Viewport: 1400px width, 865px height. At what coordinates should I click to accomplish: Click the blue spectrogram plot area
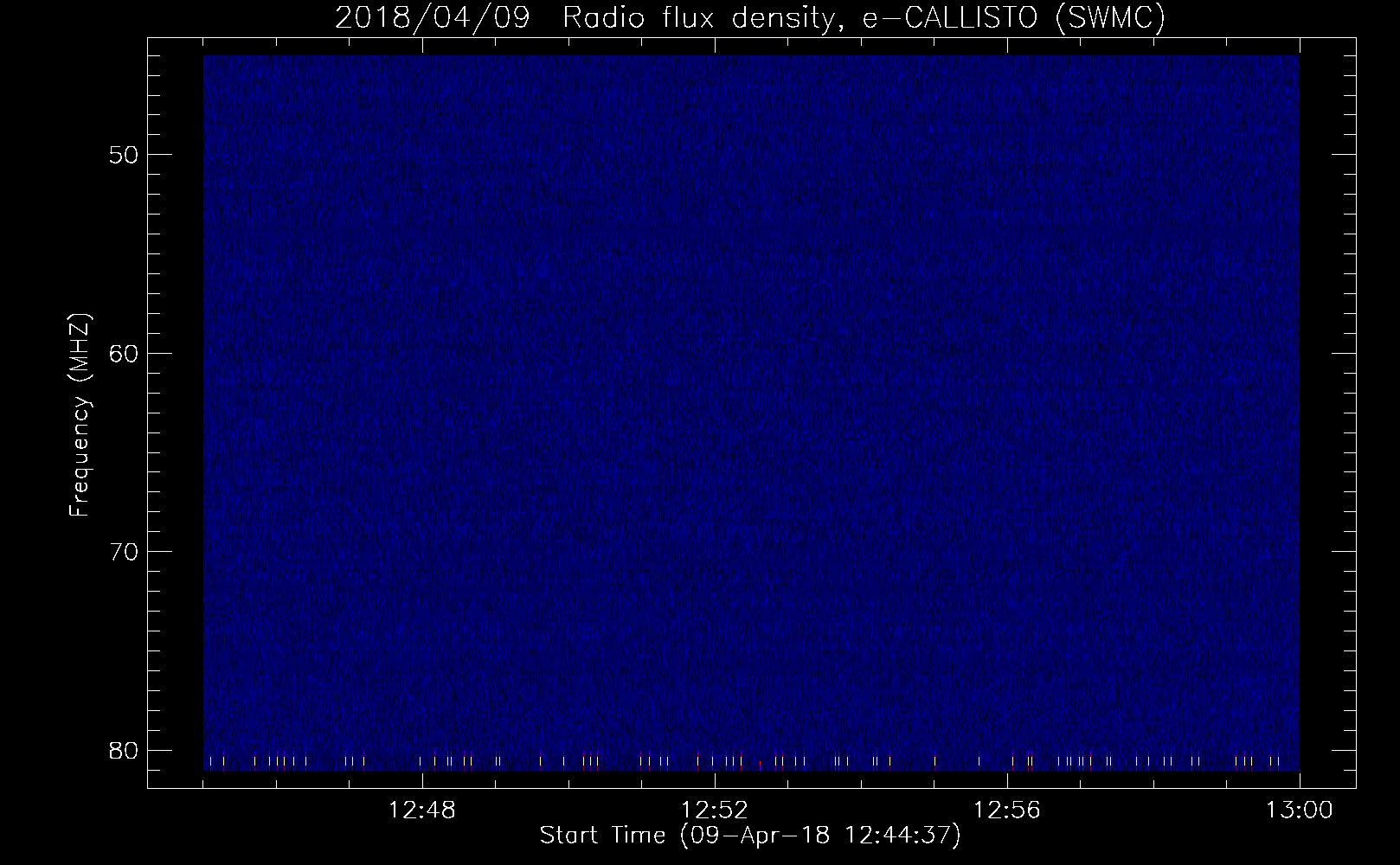pyautogui.click(x=751, y=413)
